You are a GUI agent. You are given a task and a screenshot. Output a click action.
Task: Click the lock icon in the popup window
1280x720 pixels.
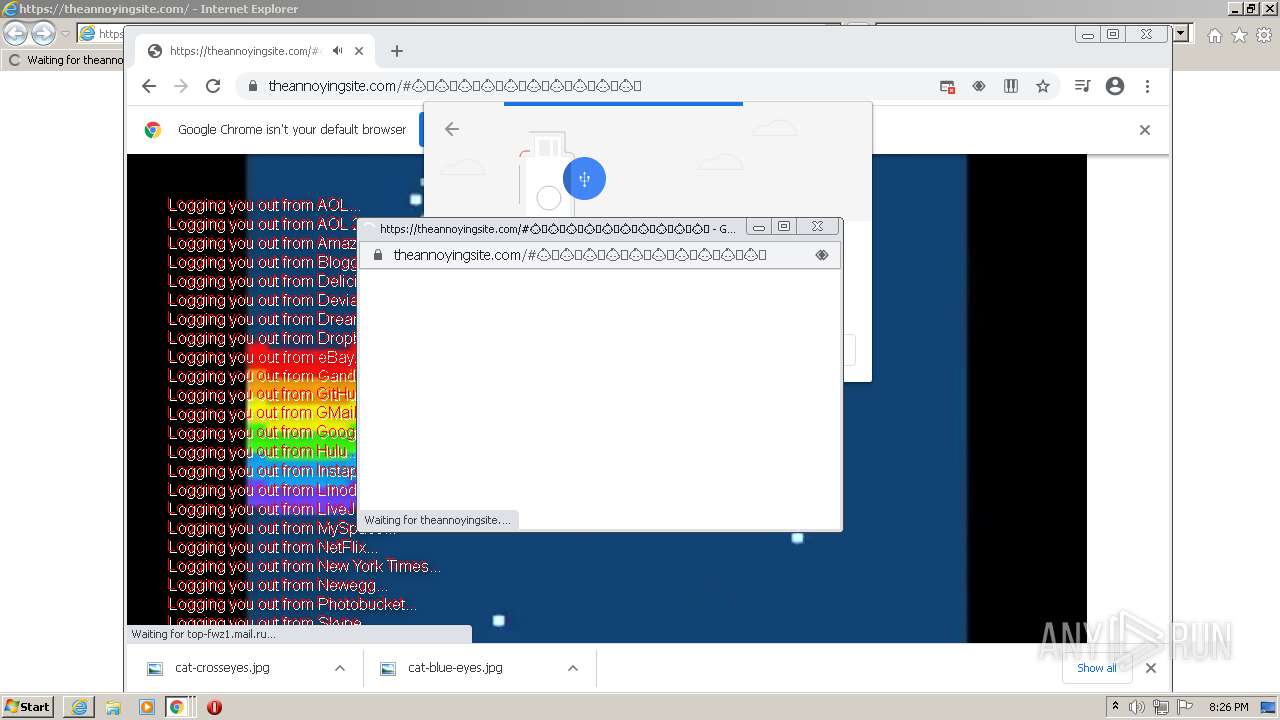tap(378, 255)
